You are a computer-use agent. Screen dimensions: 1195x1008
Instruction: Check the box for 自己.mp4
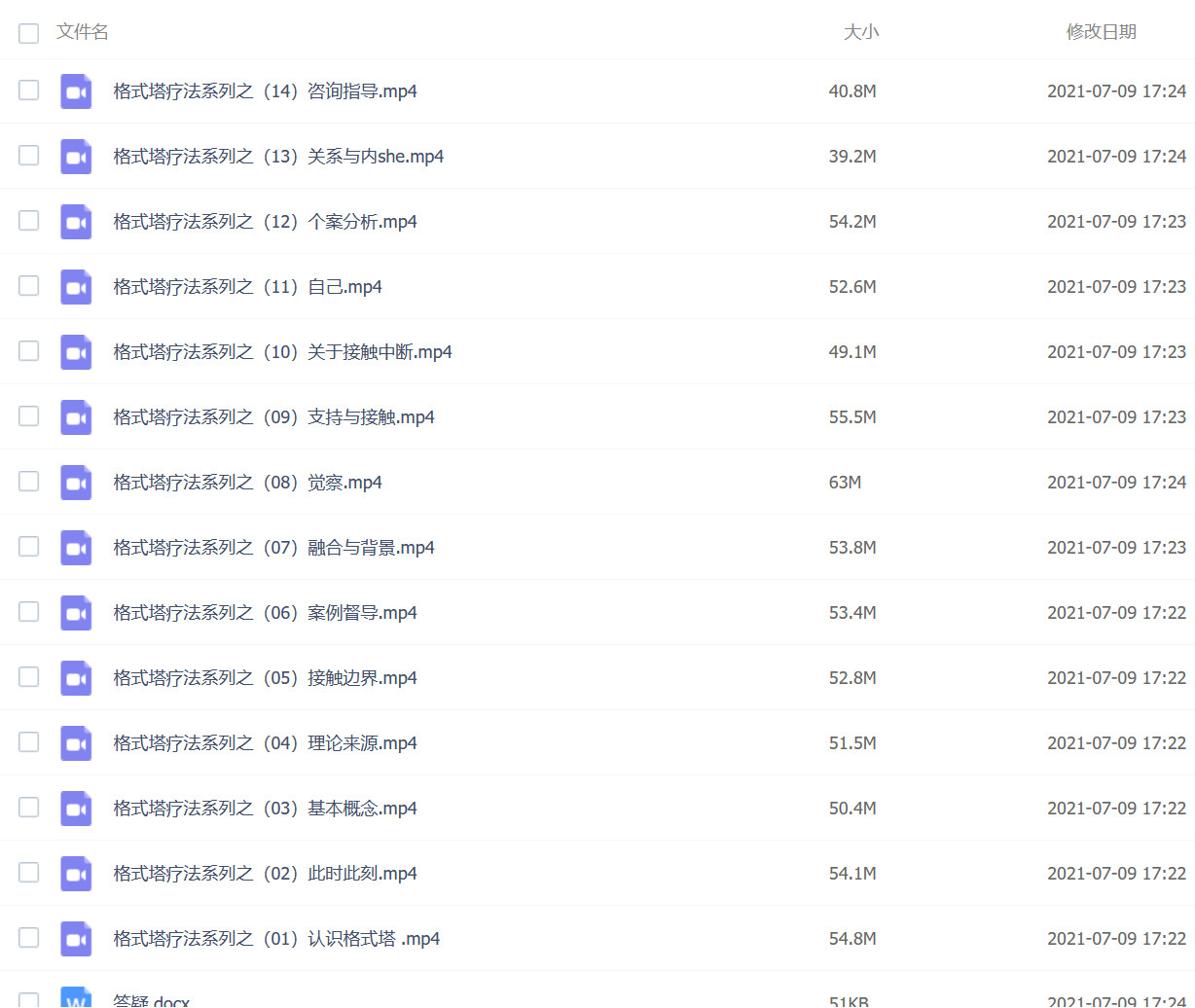tap(29, 286)
